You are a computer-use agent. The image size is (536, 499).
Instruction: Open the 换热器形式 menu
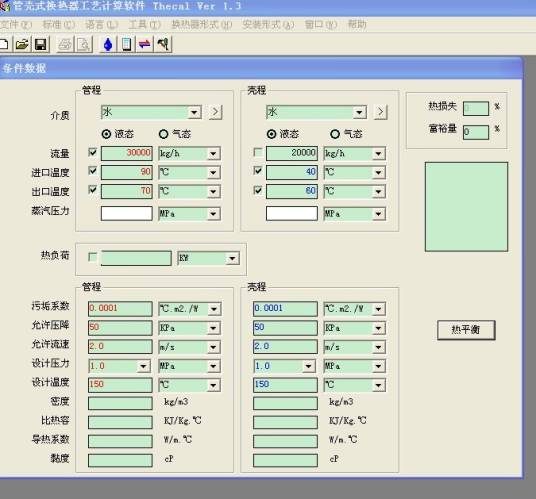coord(201,25)
